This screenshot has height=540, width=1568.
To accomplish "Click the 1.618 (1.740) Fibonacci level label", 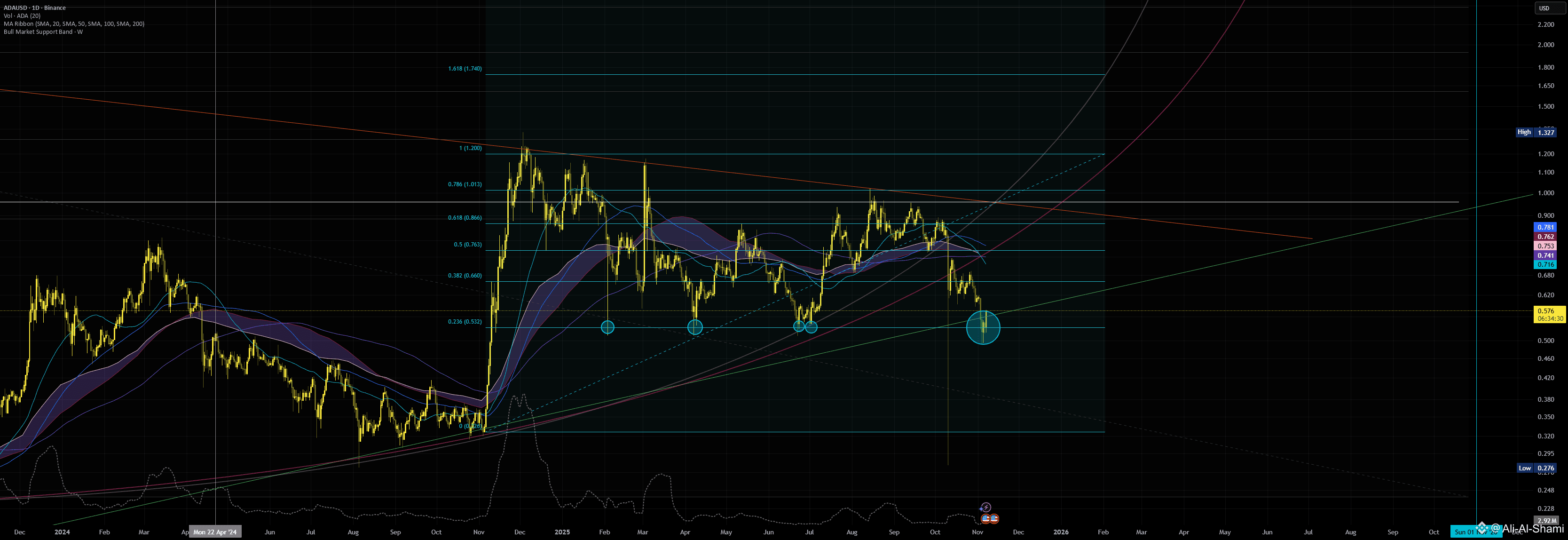I will [465, 69].
